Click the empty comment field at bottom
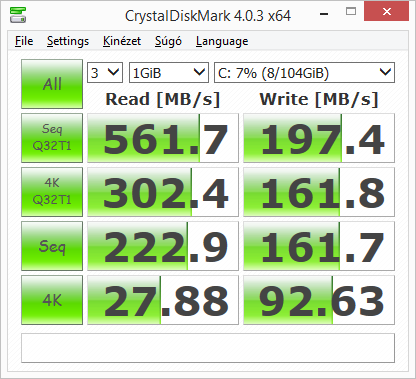Screen dimensions: 416x379 click(208, 348)
